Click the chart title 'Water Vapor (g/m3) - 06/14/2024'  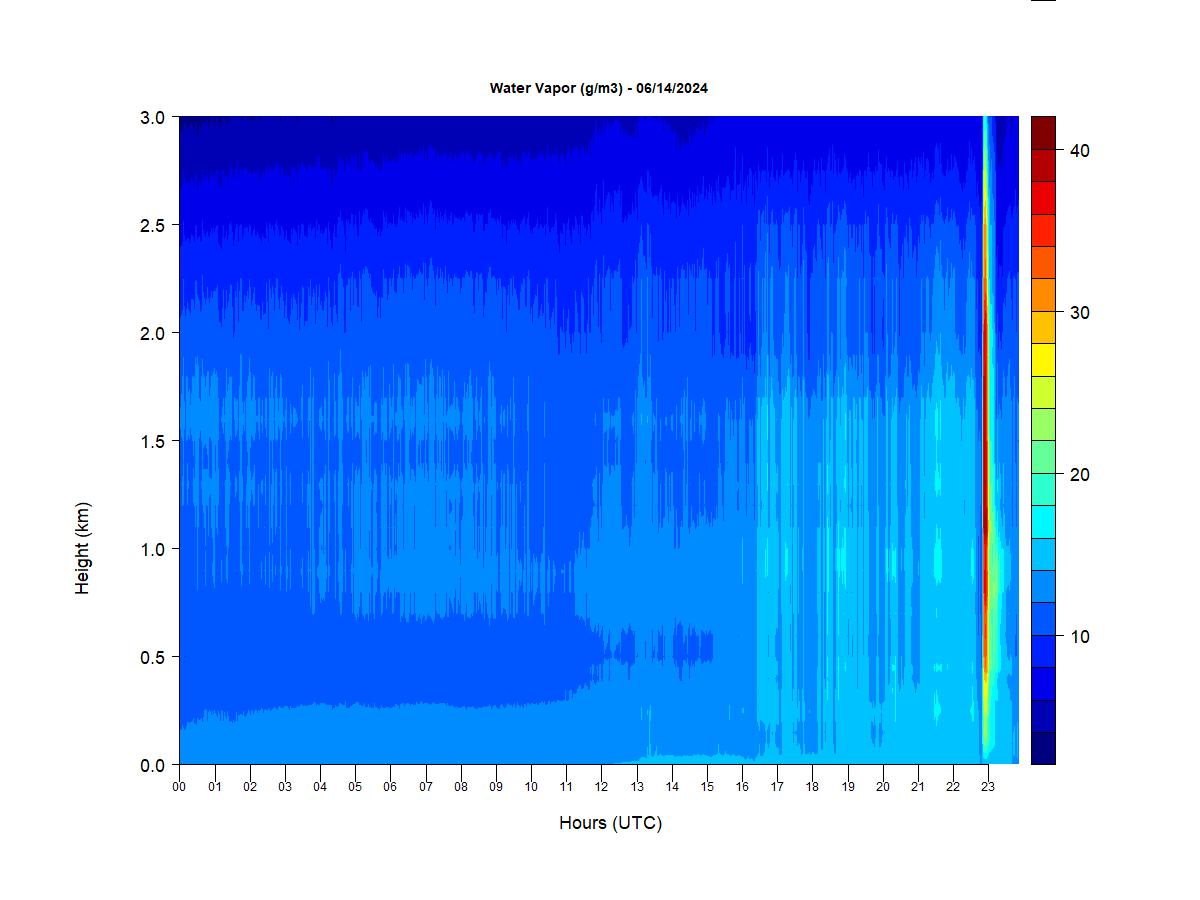point(598,88)
